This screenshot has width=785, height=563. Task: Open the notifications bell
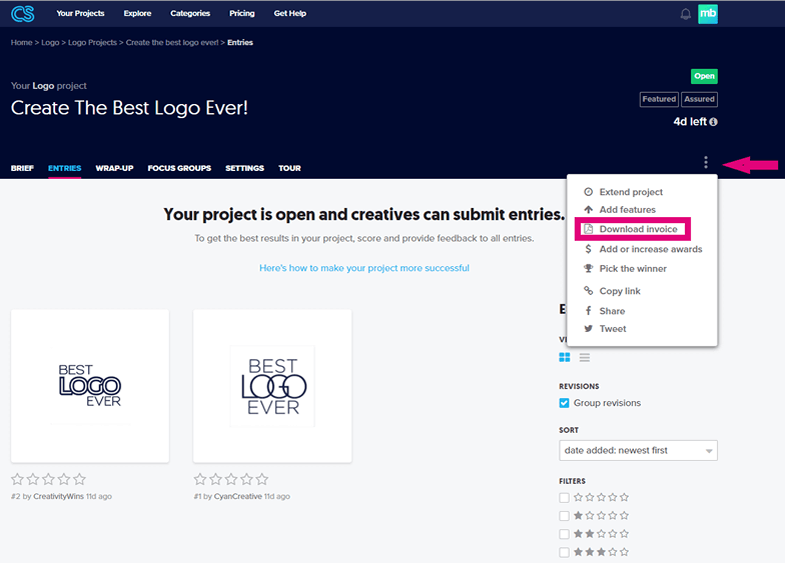tap(685, 14)
